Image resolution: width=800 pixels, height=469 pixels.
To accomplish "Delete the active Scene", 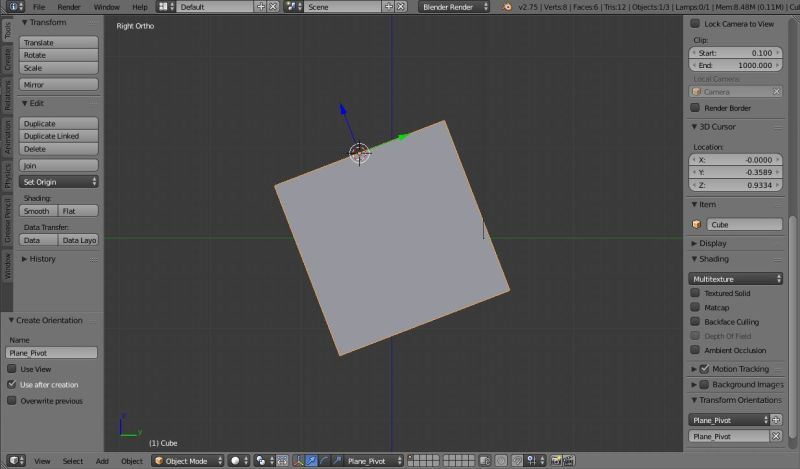I will (401, 7).
